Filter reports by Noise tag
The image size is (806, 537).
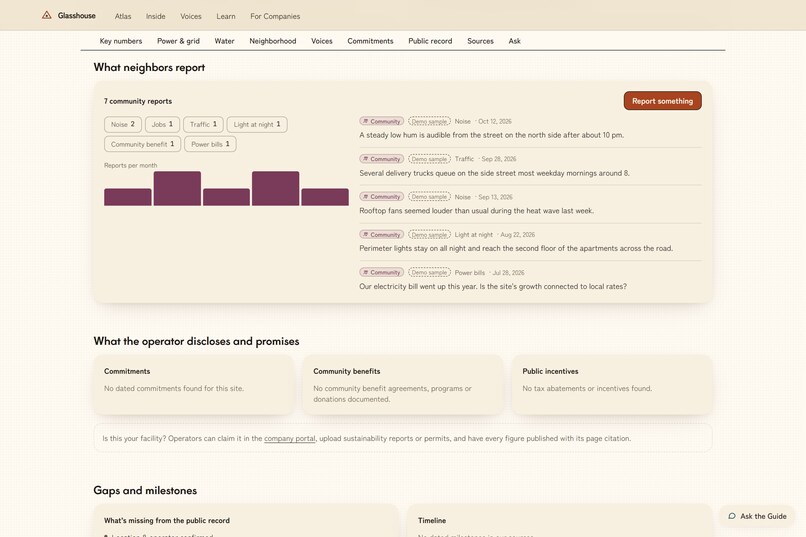pyautogui.click(x=123, y=124)
